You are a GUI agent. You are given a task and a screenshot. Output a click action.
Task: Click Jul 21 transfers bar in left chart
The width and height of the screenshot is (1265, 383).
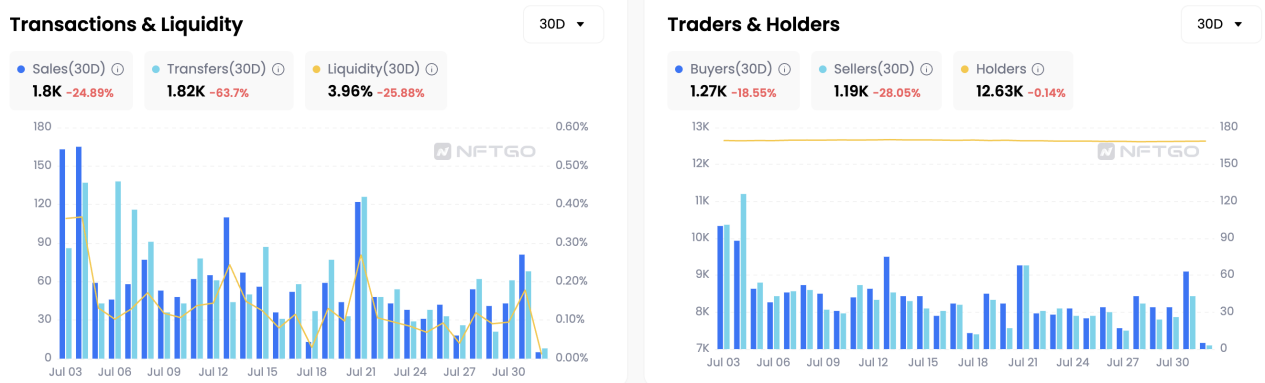pyautogui.click(x=364, y=277)
